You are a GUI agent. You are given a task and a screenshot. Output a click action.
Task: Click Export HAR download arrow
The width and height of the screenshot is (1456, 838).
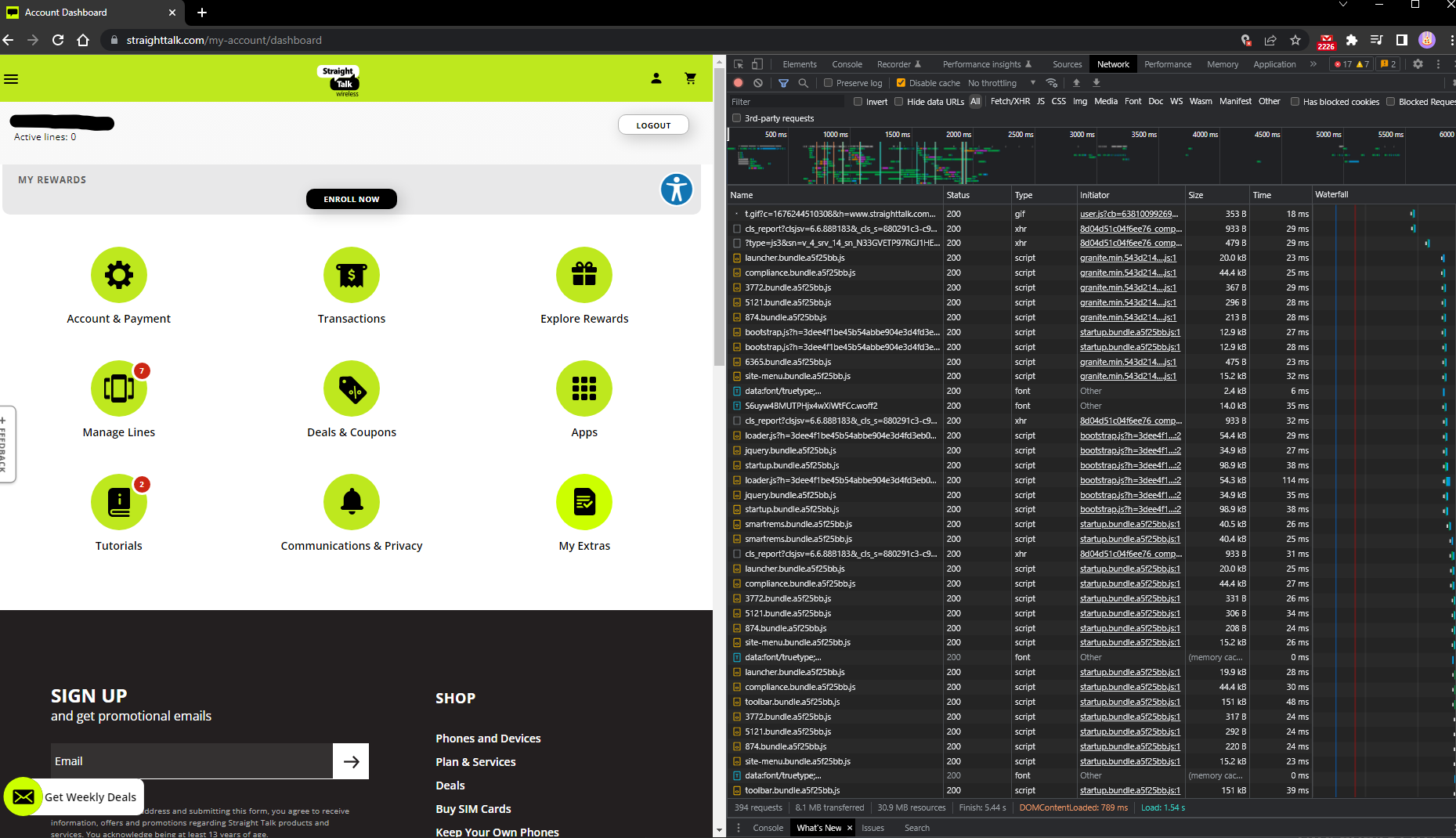pos(1097,83)
